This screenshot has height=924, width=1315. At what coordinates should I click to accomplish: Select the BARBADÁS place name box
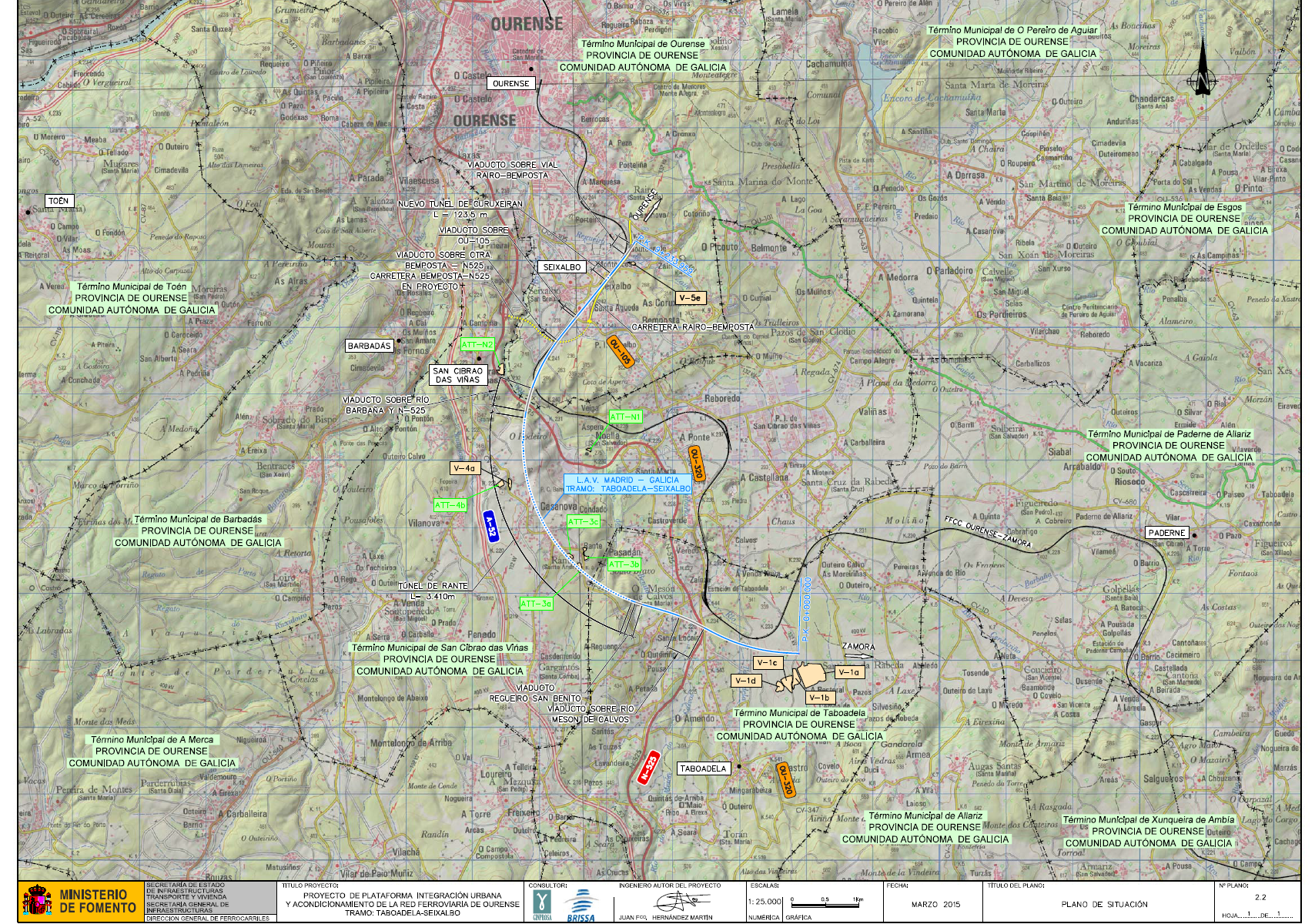369,346
